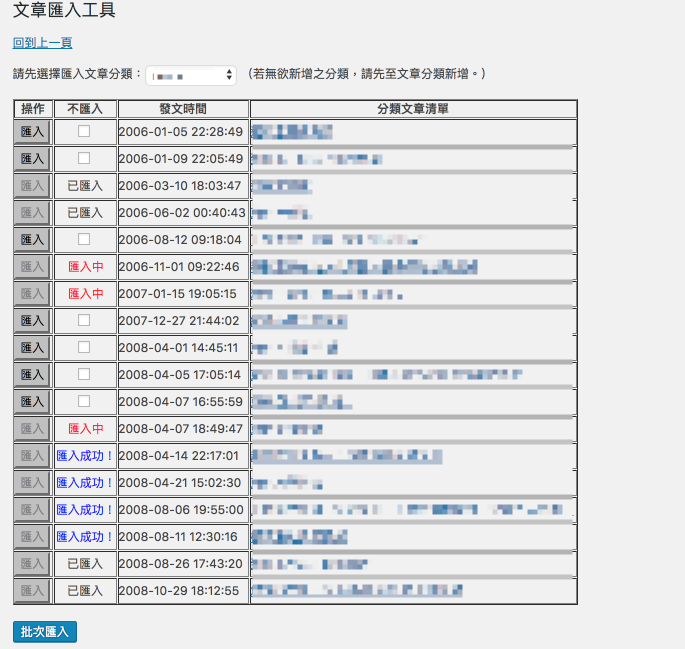Click 匯入 button for 2008-04-01 14:45:11 row
The height and width of the screenshot is (649, 685).
[32, 348]
